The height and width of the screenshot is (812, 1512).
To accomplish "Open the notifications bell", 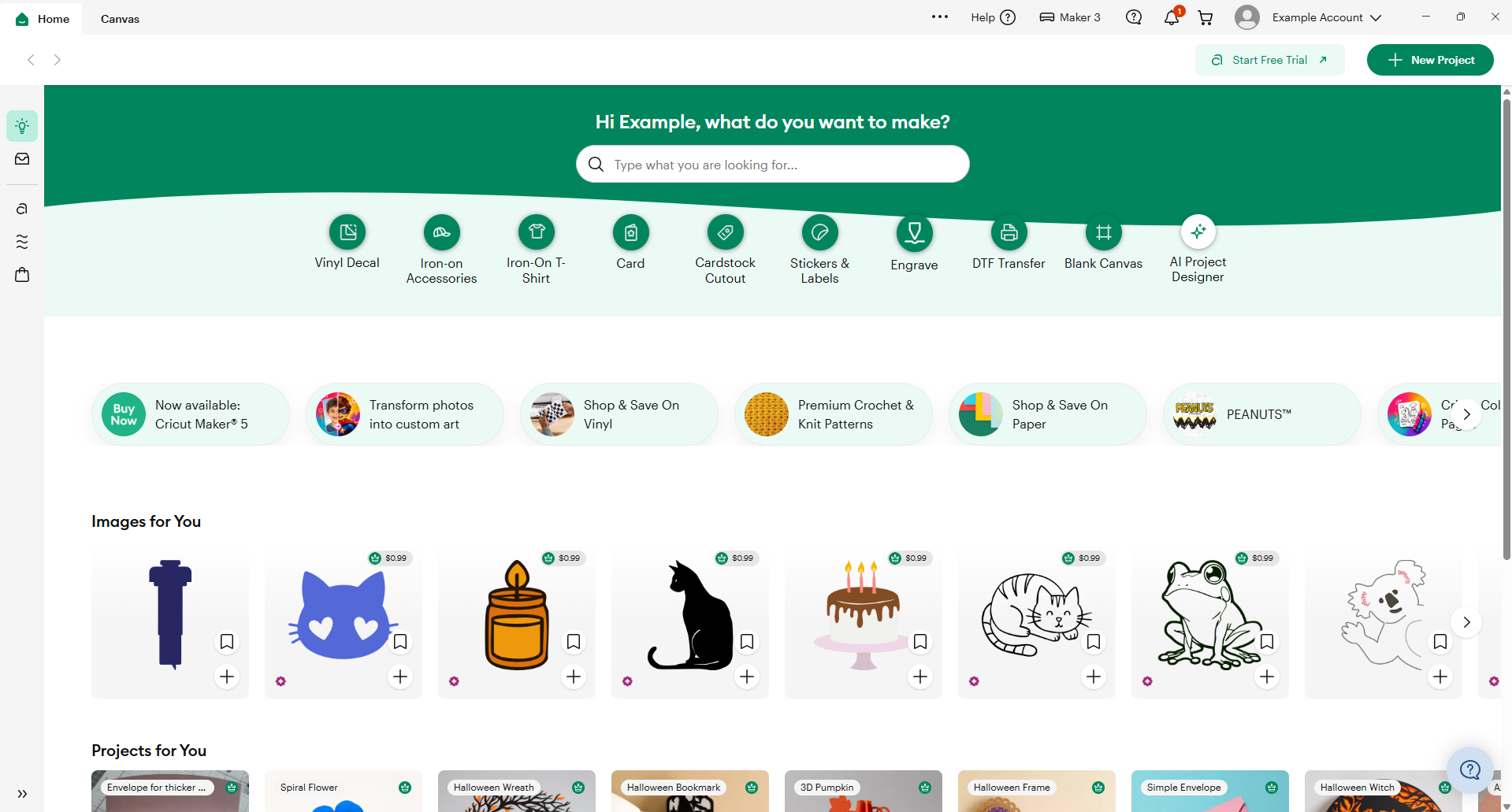I will point(1172,17).
